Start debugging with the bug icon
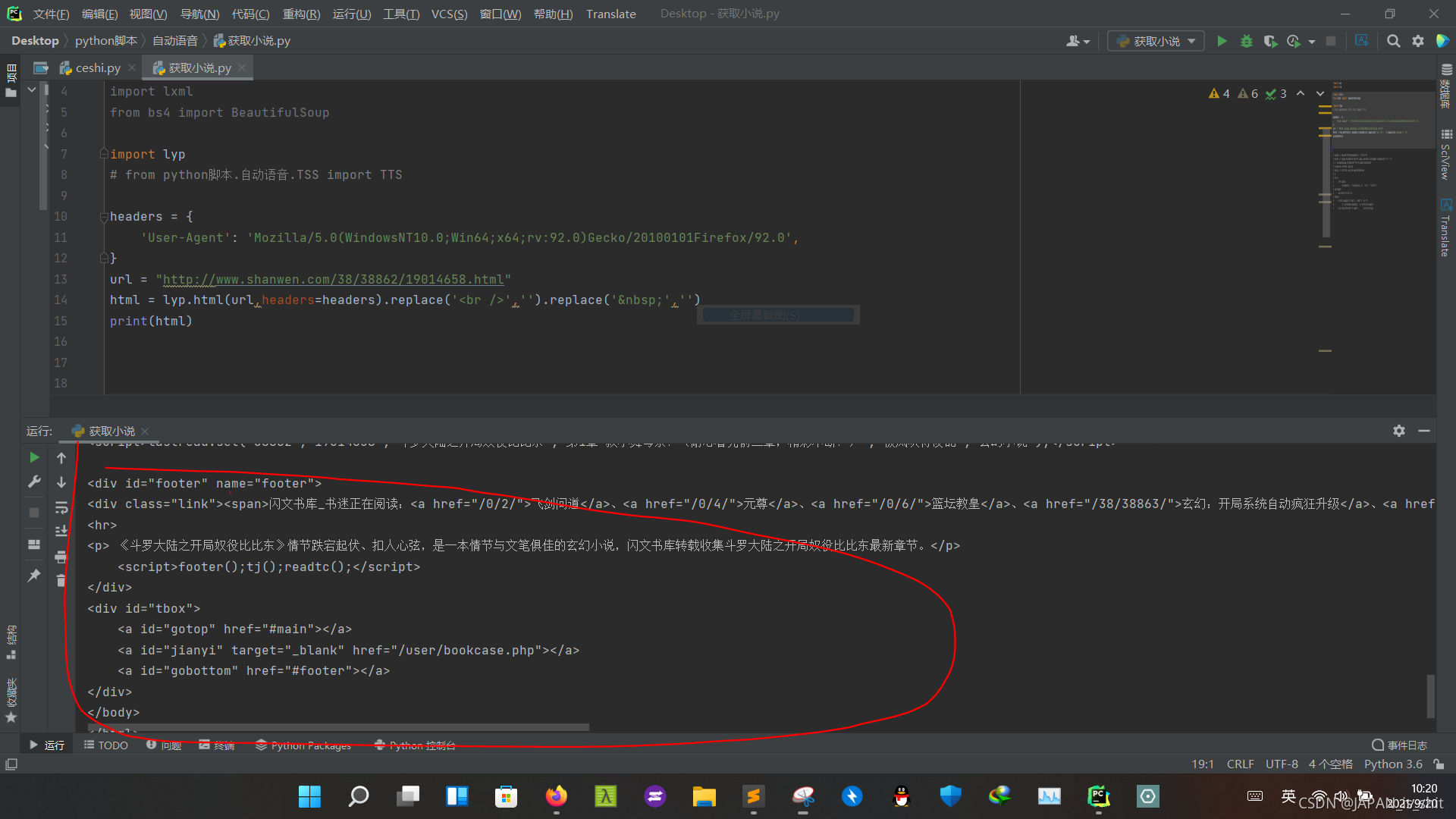The width and height of the screenshot is (1456, 819). point(1246,41)
